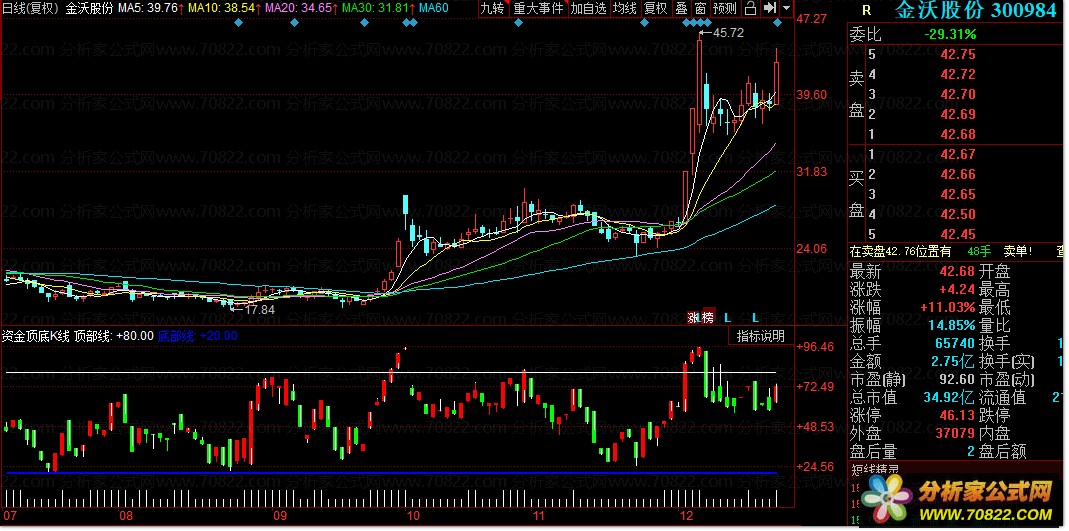Toggle the 窗 sub-window button
Screen dimensions: 1069x531
click(x=700, y=9)
